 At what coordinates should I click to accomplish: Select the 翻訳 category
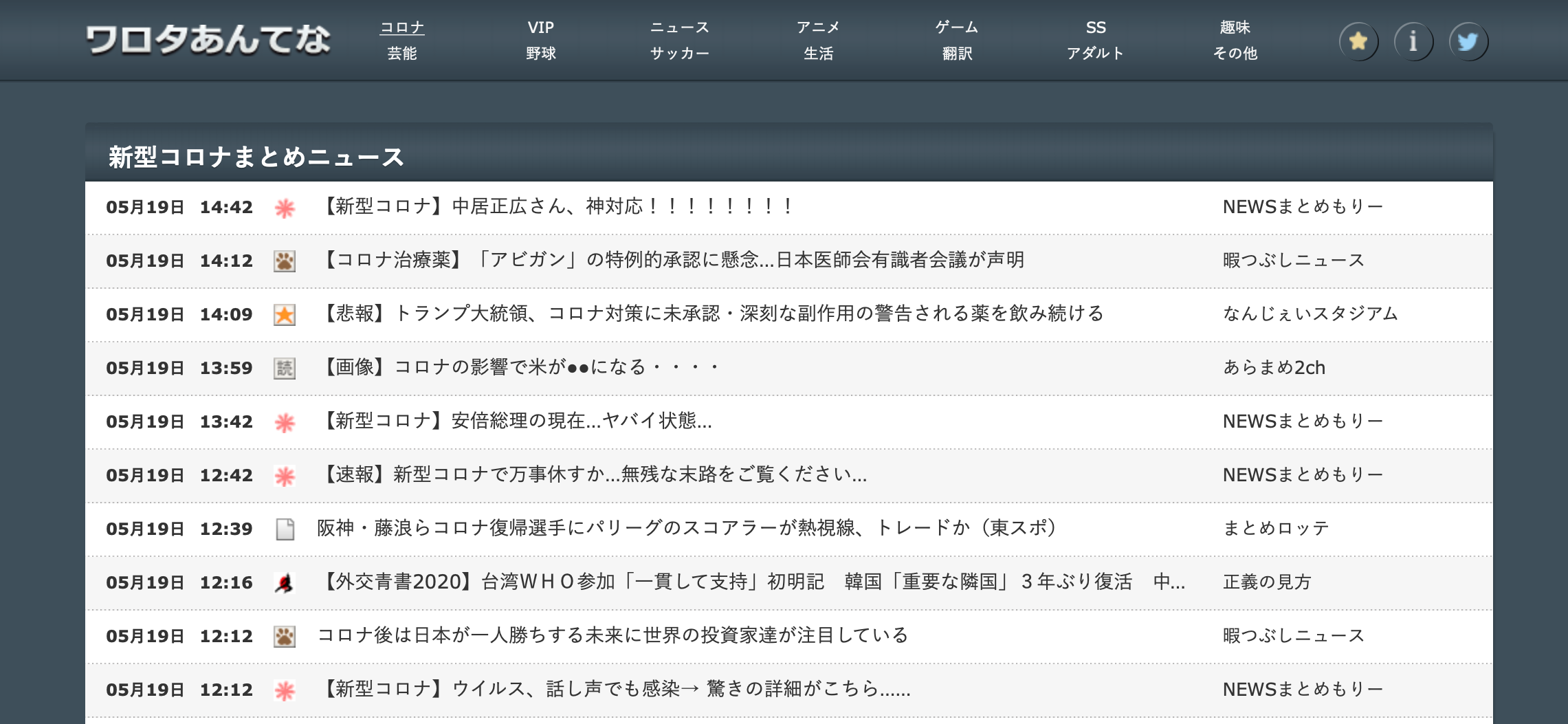pyautogui.click(x=957, y=53)
